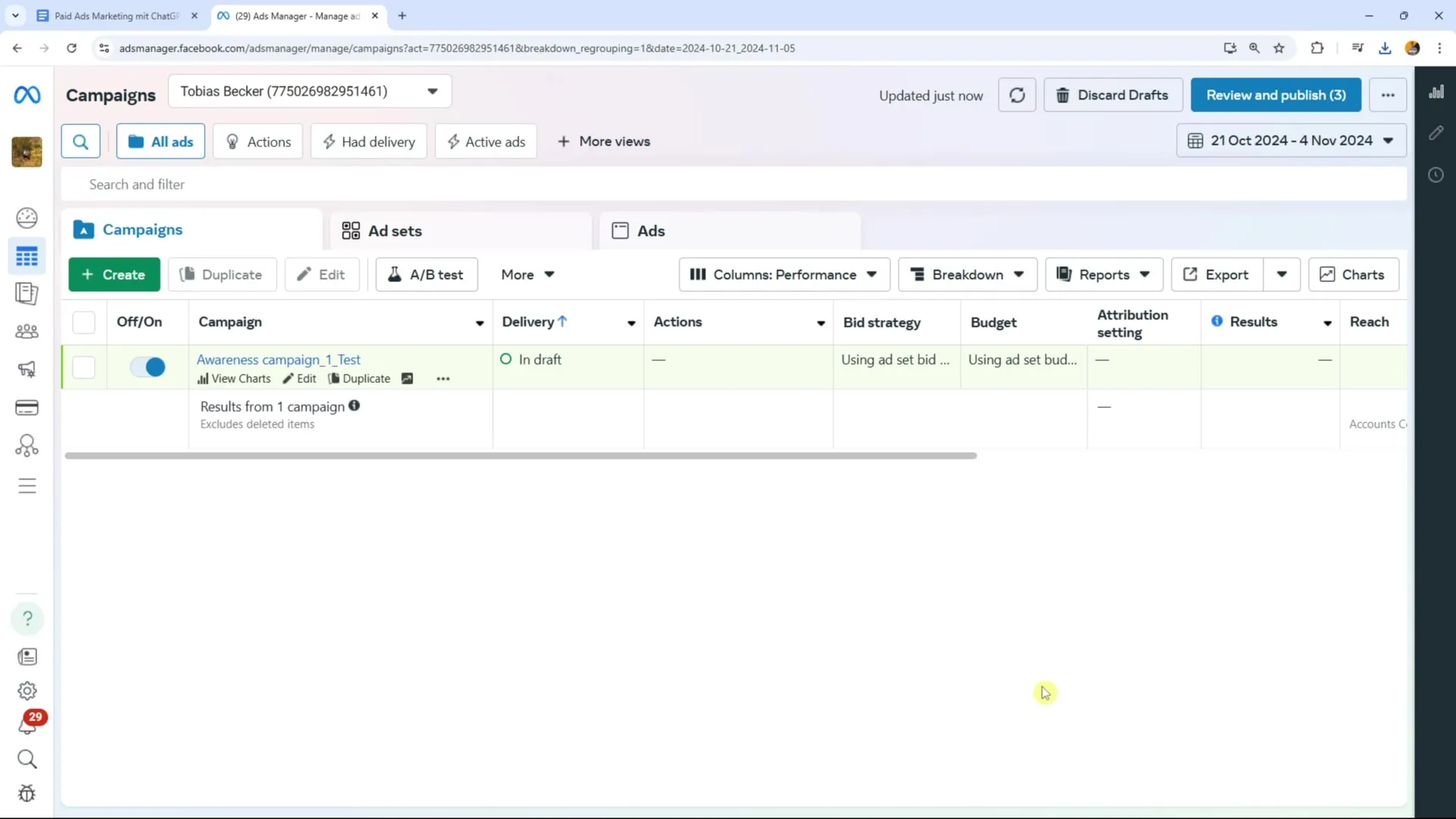The height and width of the screenshot is (819, 1456).
Task: Open the Campaign column header dropdown arrow
Action: tap(479, 323)
